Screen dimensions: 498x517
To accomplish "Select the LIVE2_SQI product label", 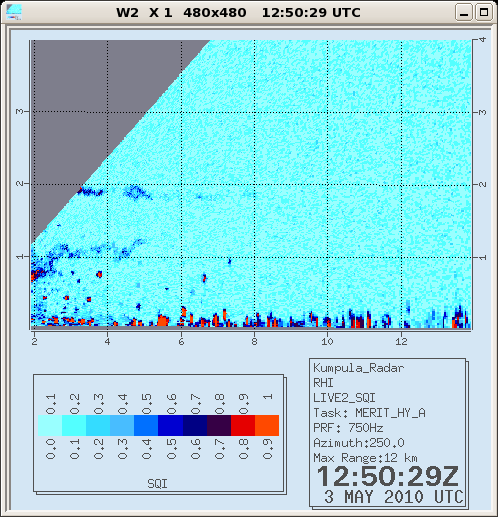I will coord(344,398).
